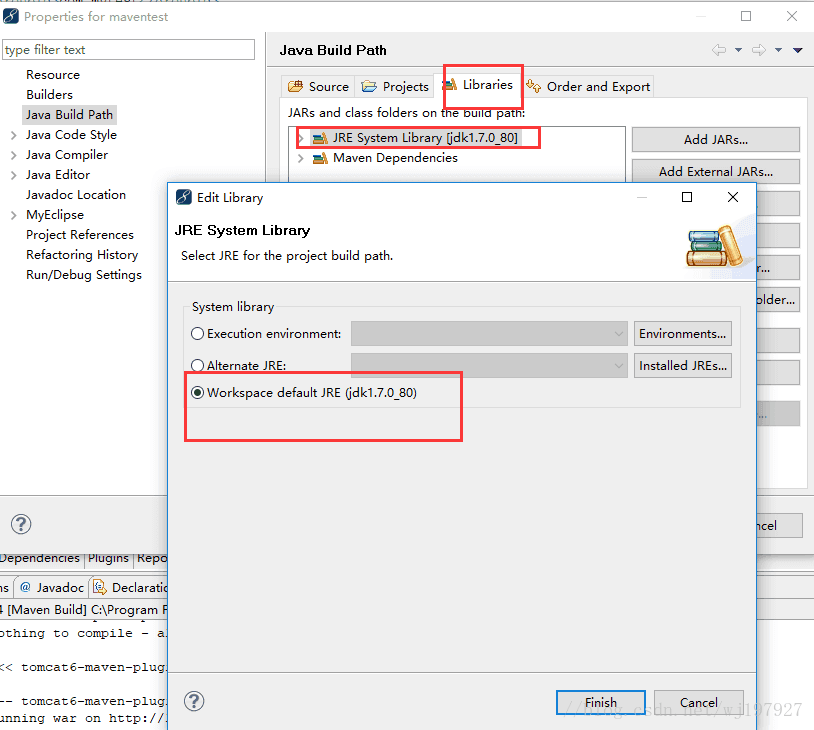
Task: Click forward navigation arrow in Java Build Path header
Action: point(759,50)
